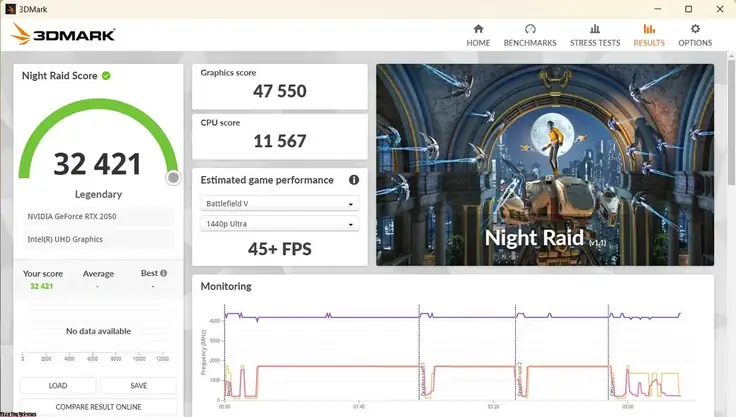Click the OPTIONS tab label
The height and width of the screenshot is (417, 736).
(x=695, y=43)
